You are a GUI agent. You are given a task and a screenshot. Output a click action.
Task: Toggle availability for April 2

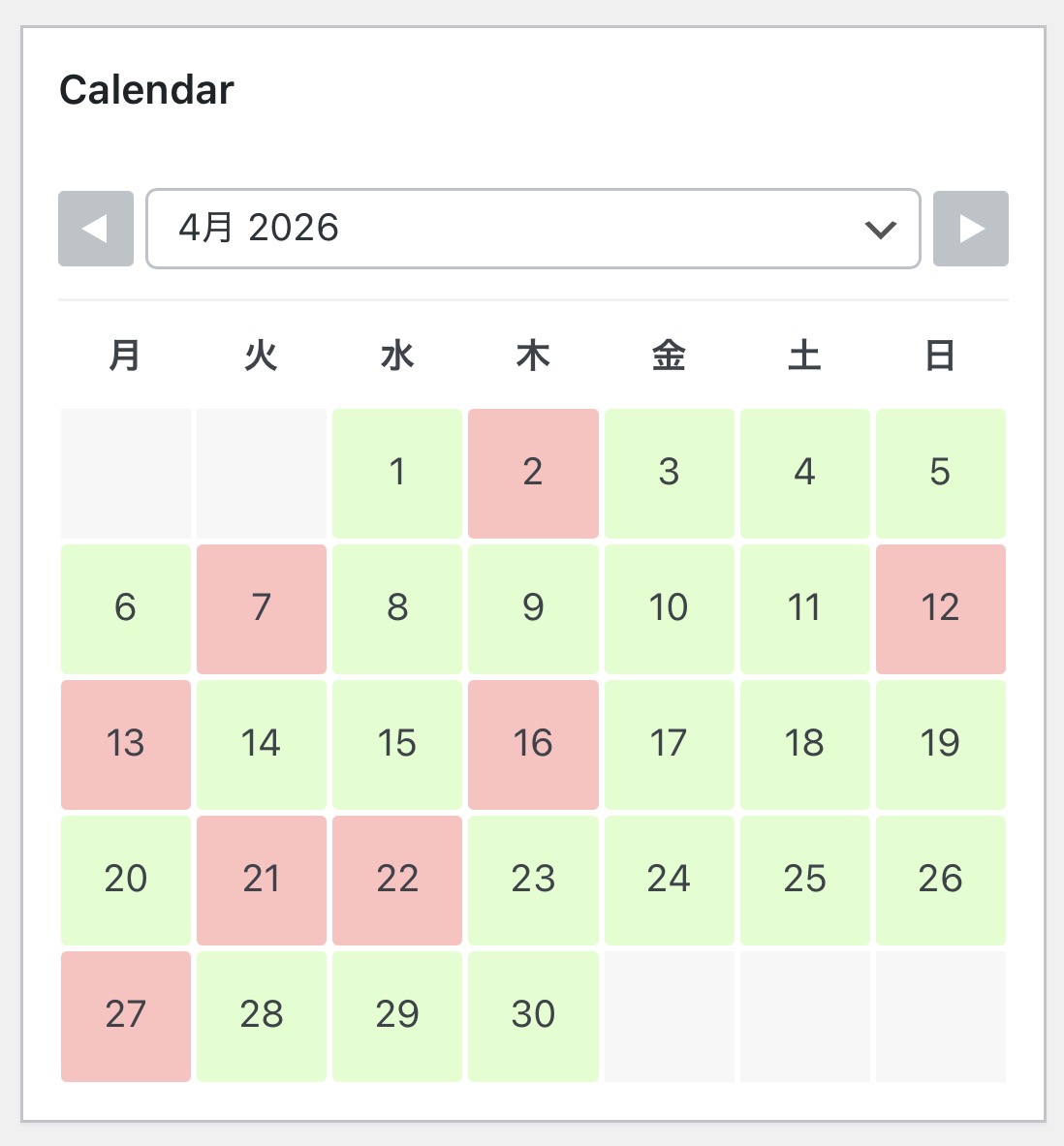(x=533, y=473)
